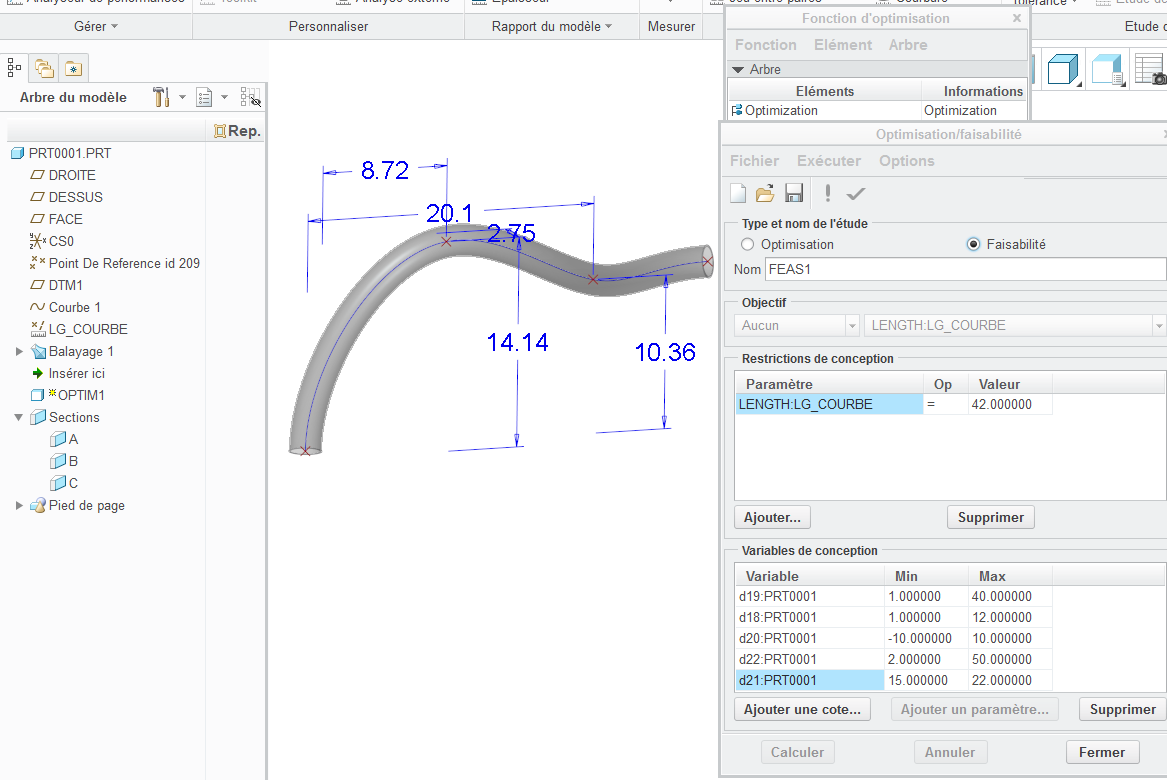Select the Optimisation radio button
The height and width of the screenshot is (780, 1167).
tap(747, 244)
